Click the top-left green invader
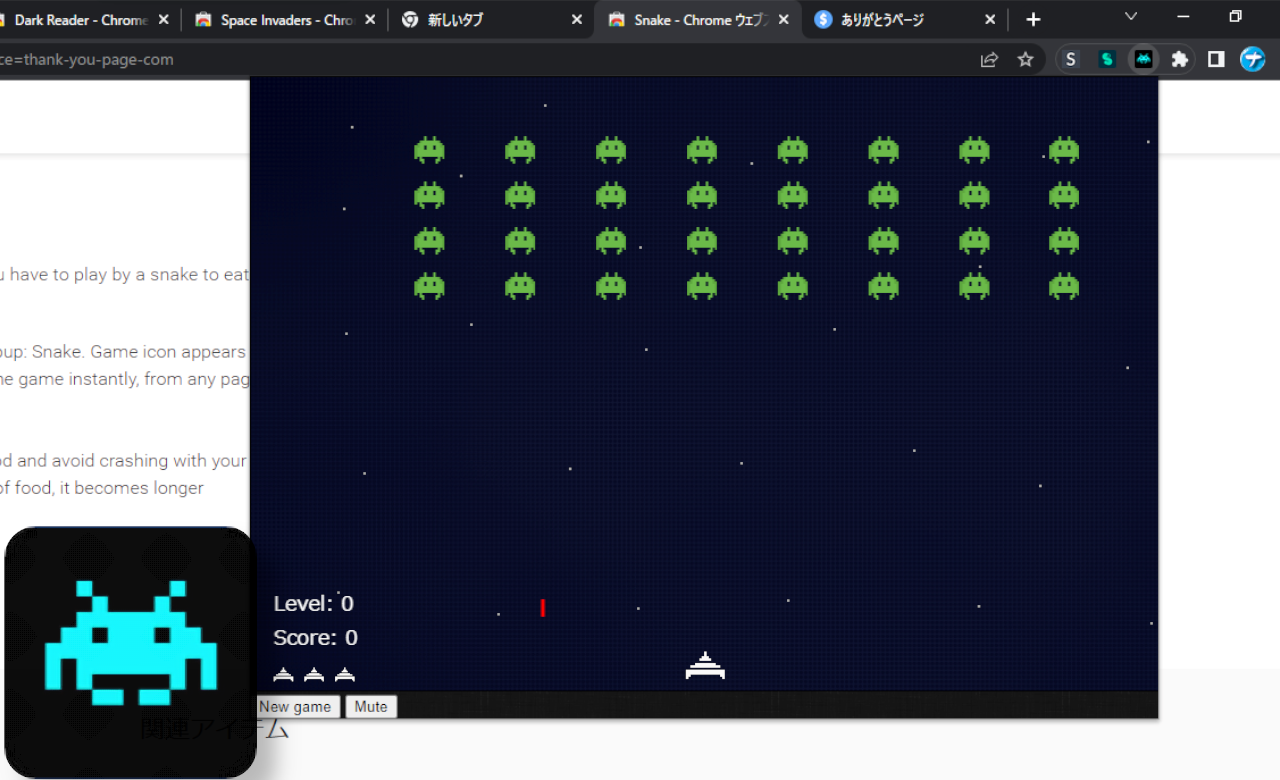Viewport: 1280px width, 780px height. pyautogui.click(x=429, y=150)
